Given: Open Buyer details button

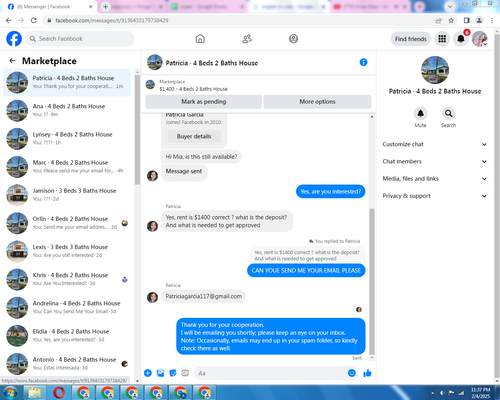Looking at the screenshot, I should [x=194, y=136].
